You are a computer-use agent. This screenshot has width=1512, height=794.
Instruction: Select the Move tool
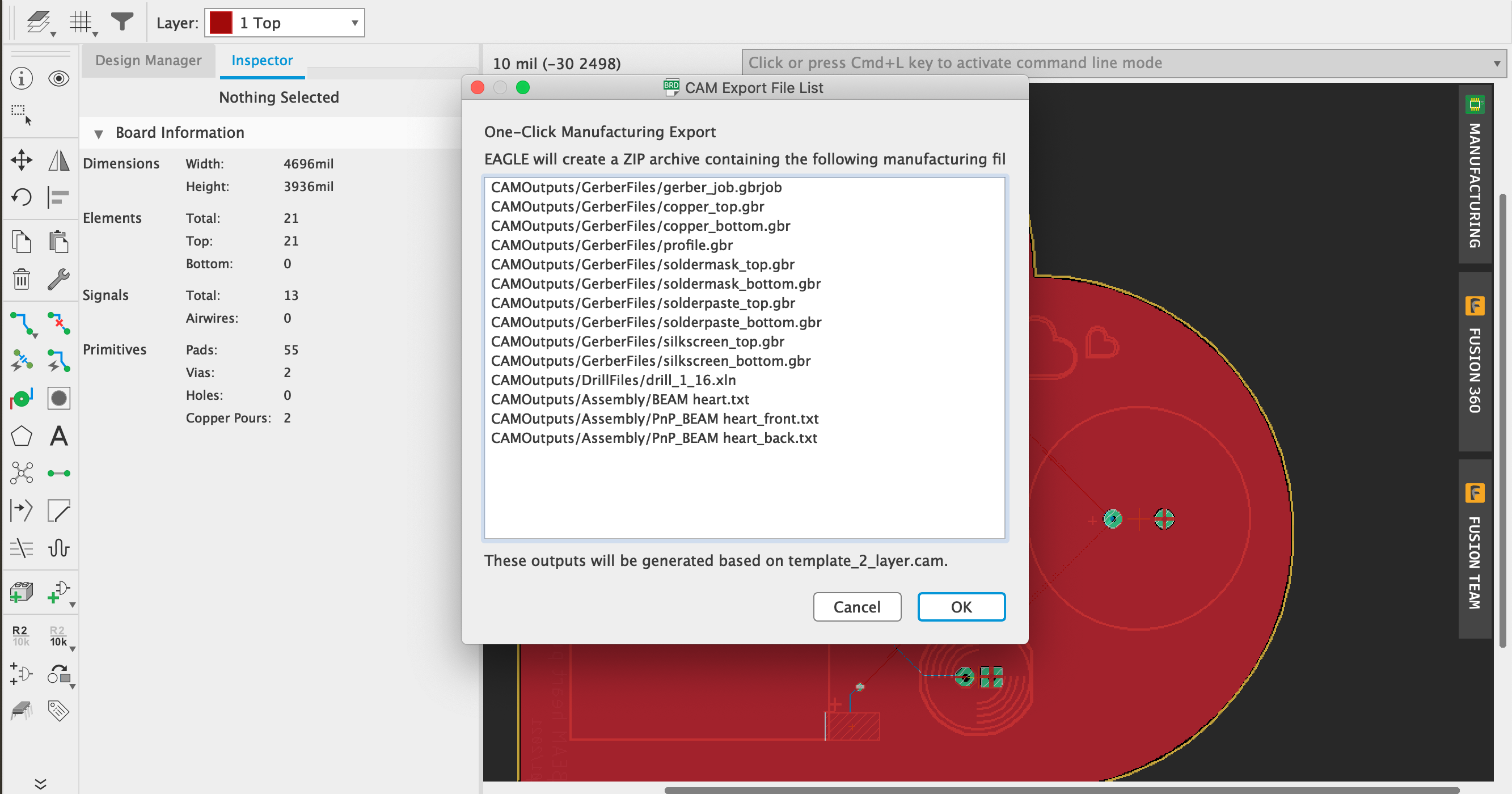tap(21, 159)
